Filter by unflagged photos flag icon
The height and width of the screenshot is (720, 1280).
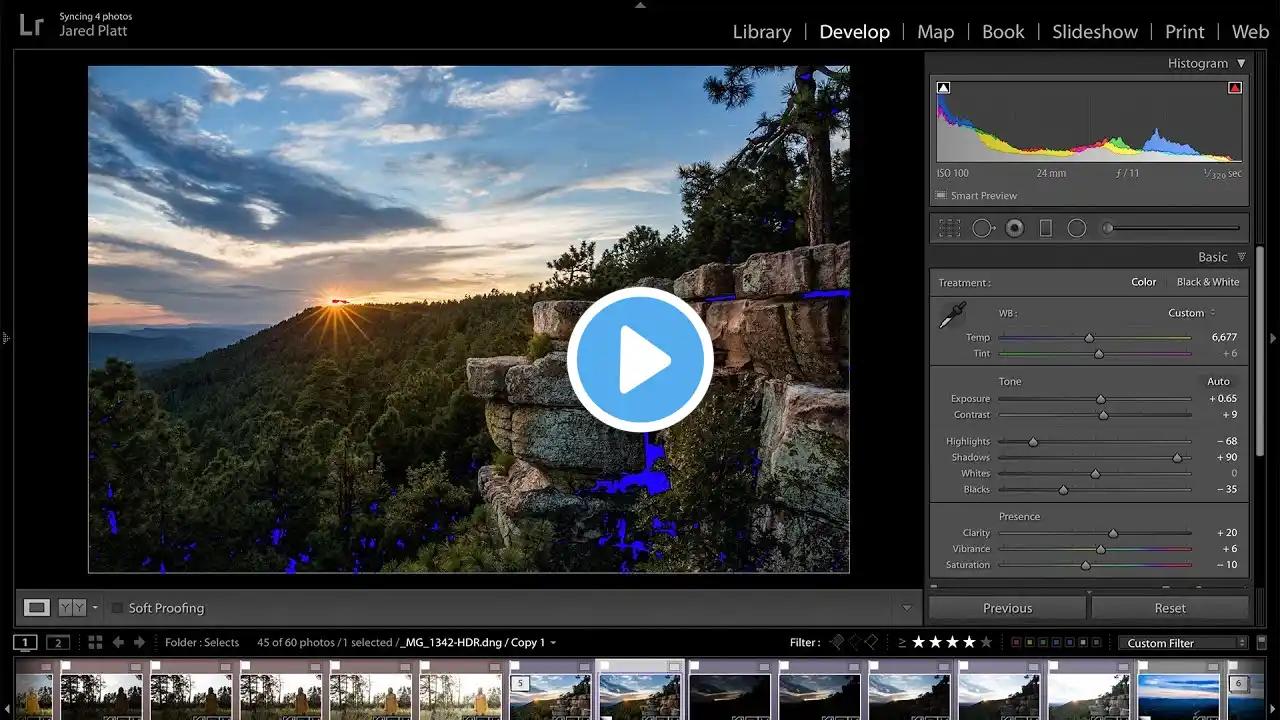[x=854, y=642]
